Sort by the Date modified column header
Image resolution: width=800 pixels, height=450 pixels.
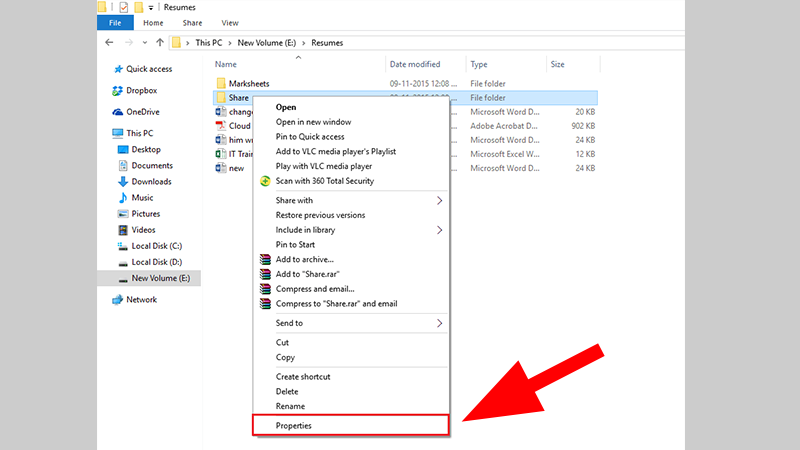pos(415,64)
